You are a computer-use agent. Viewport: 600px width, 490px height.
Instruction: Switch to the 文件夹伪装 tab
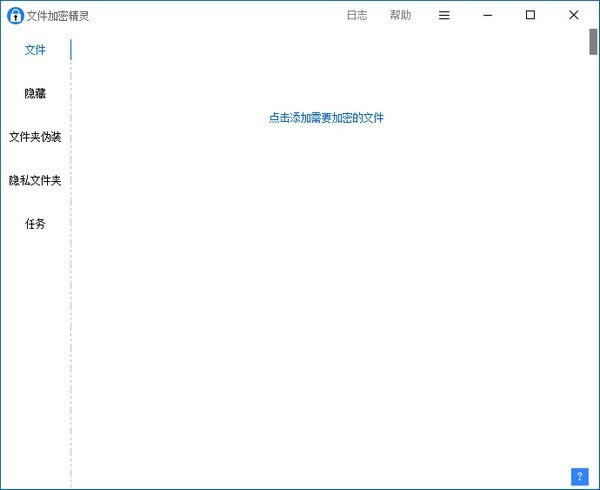[x=35, y=137]
